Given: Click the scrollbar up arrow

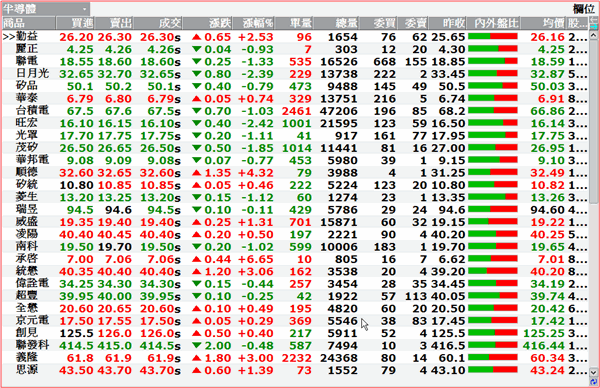Looking at the screenshot, I should (593, 35).
